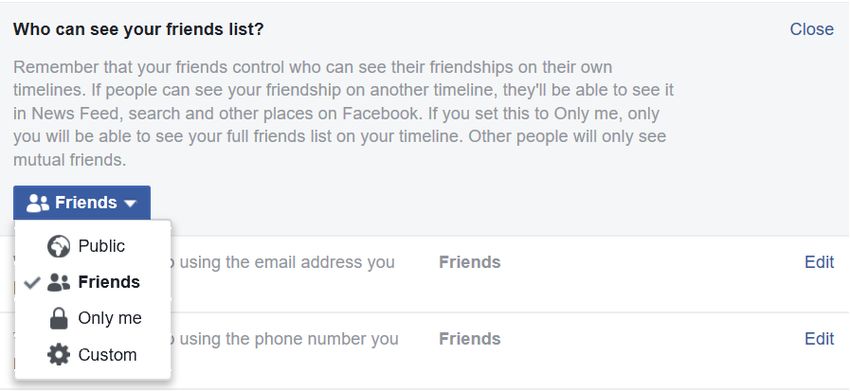
Task: Click the gear icon beside Custom
Action: (59, 355)
